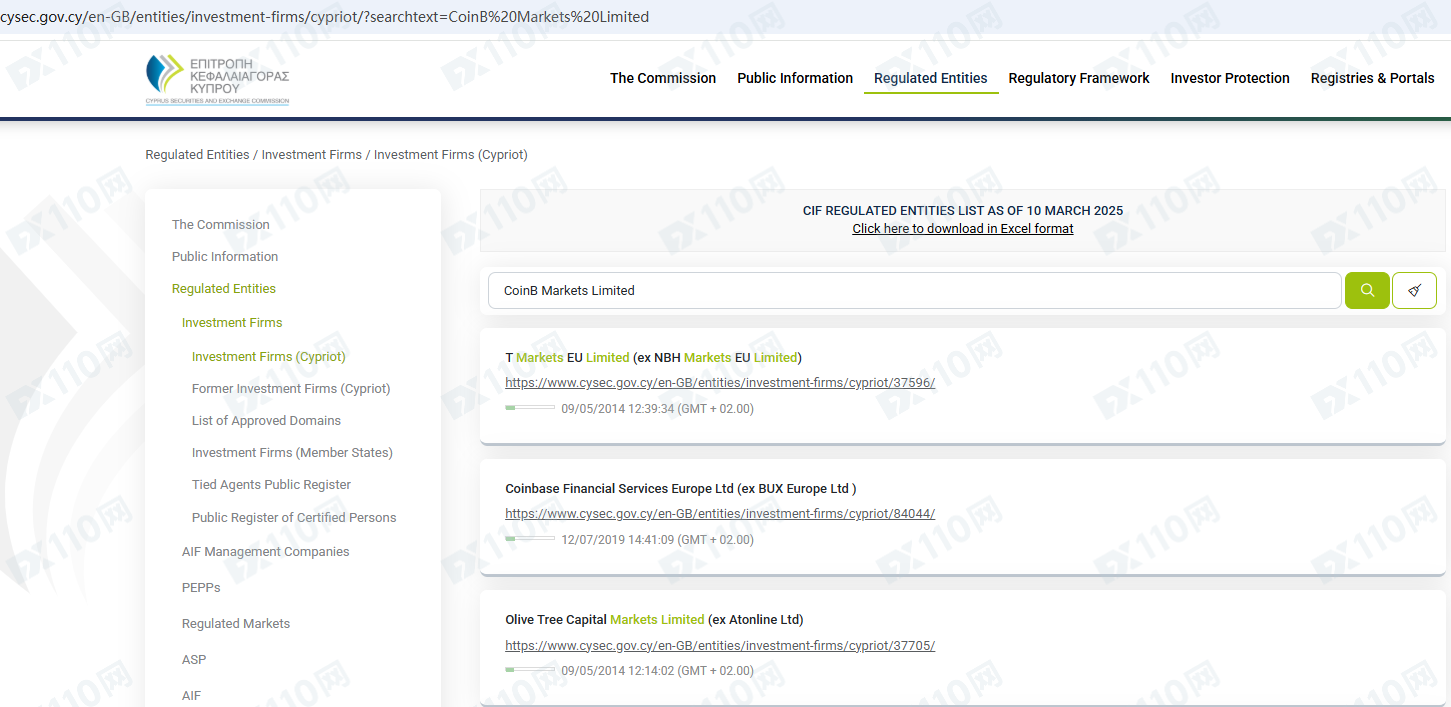Screen dimensions: 1451x707
Task: Open The Commission top menu
Action: pos(663,78)
